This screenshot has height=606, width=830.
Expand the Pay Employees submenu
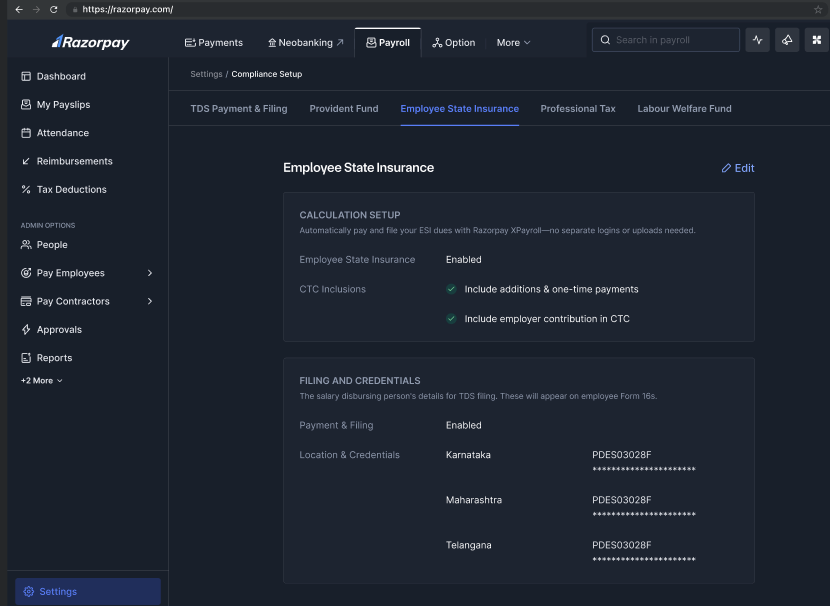tap(150, 273)
